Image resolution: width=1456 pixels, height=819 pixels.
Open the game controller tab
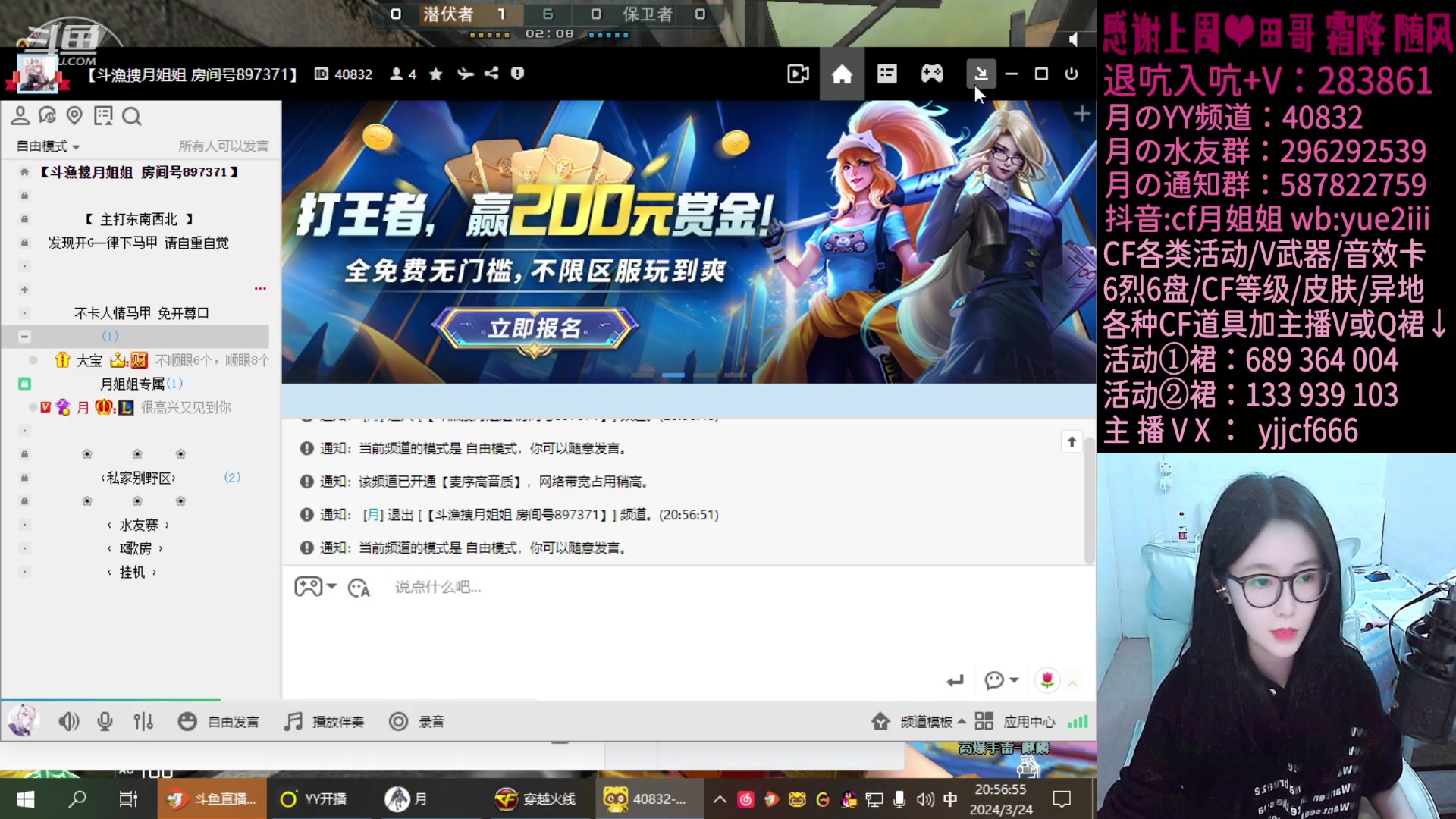coord(932,74)
